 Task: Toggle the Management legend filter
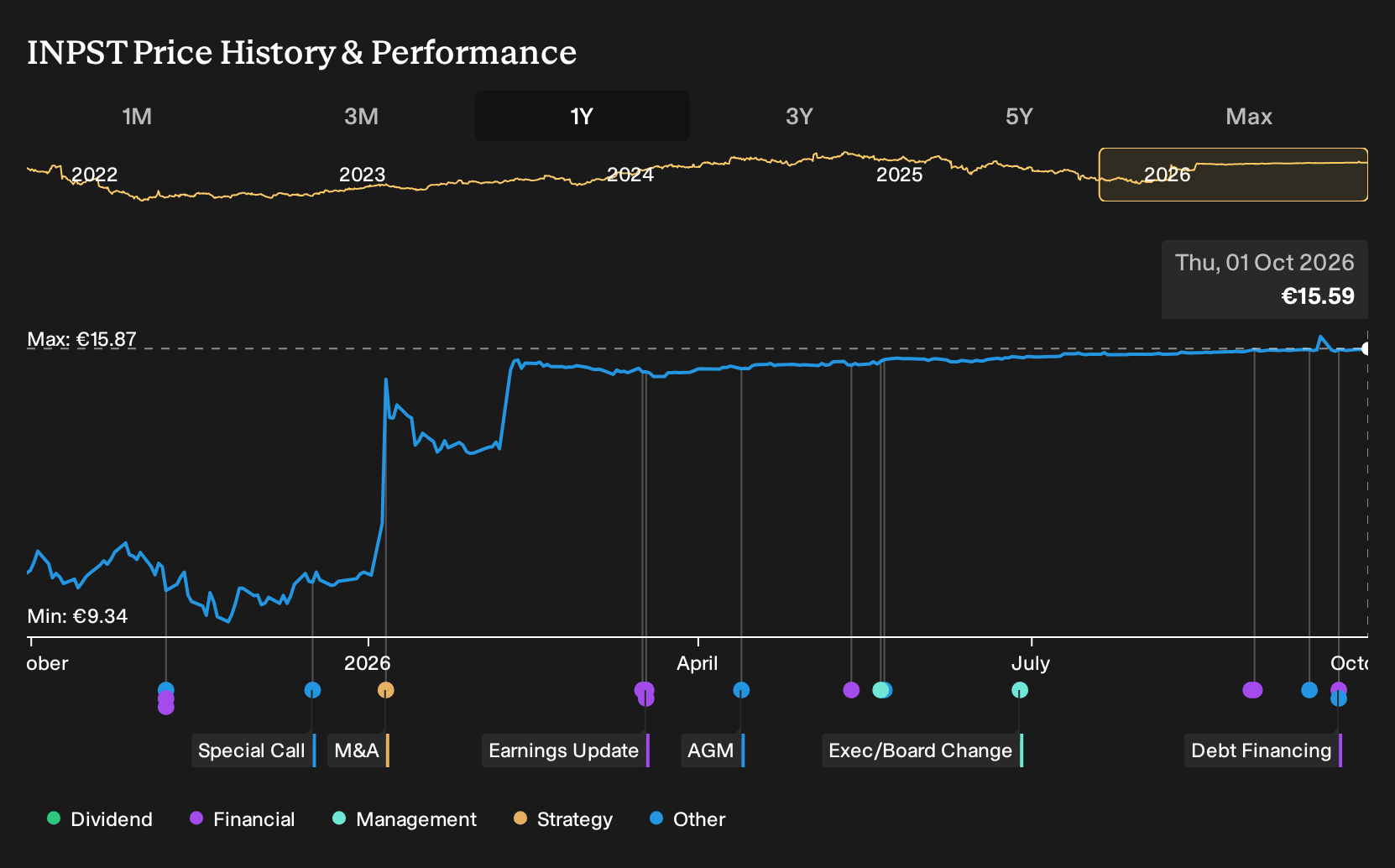point(405,819)
